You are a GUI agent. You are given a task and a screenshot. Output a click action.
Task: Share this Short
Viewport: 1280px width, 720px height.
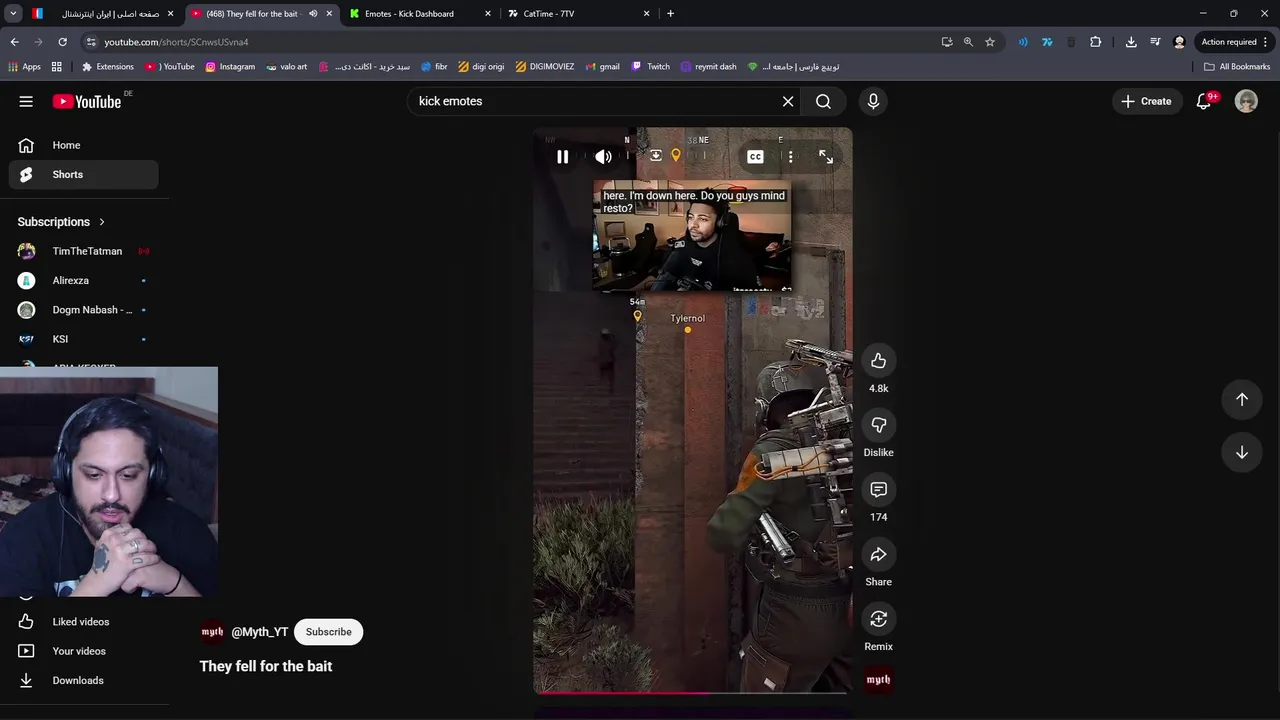(x=878, y=555)
